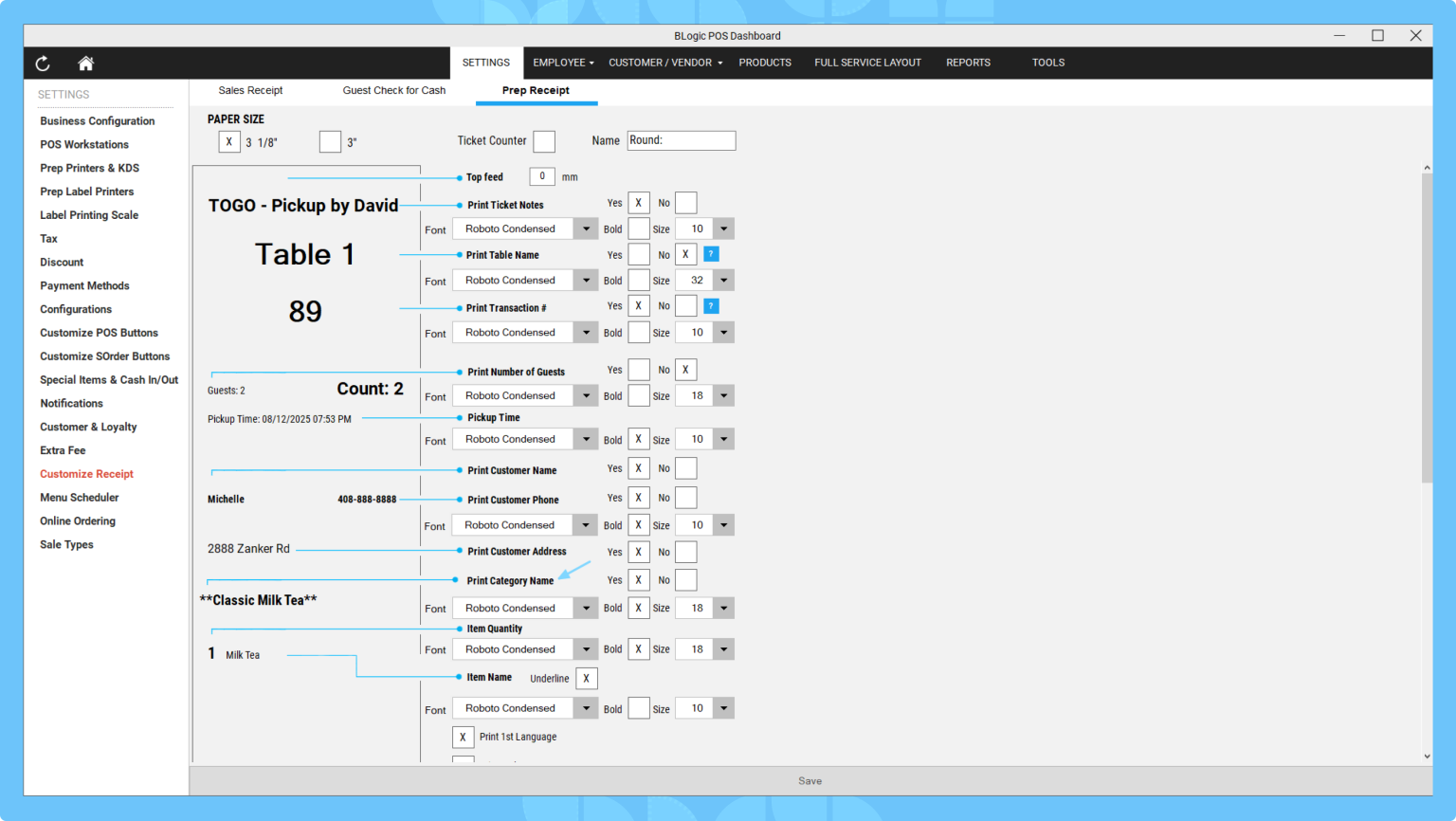Open the REPORTS menu
Viewport: 1456px width, 821px height.
tap(968, 63)
